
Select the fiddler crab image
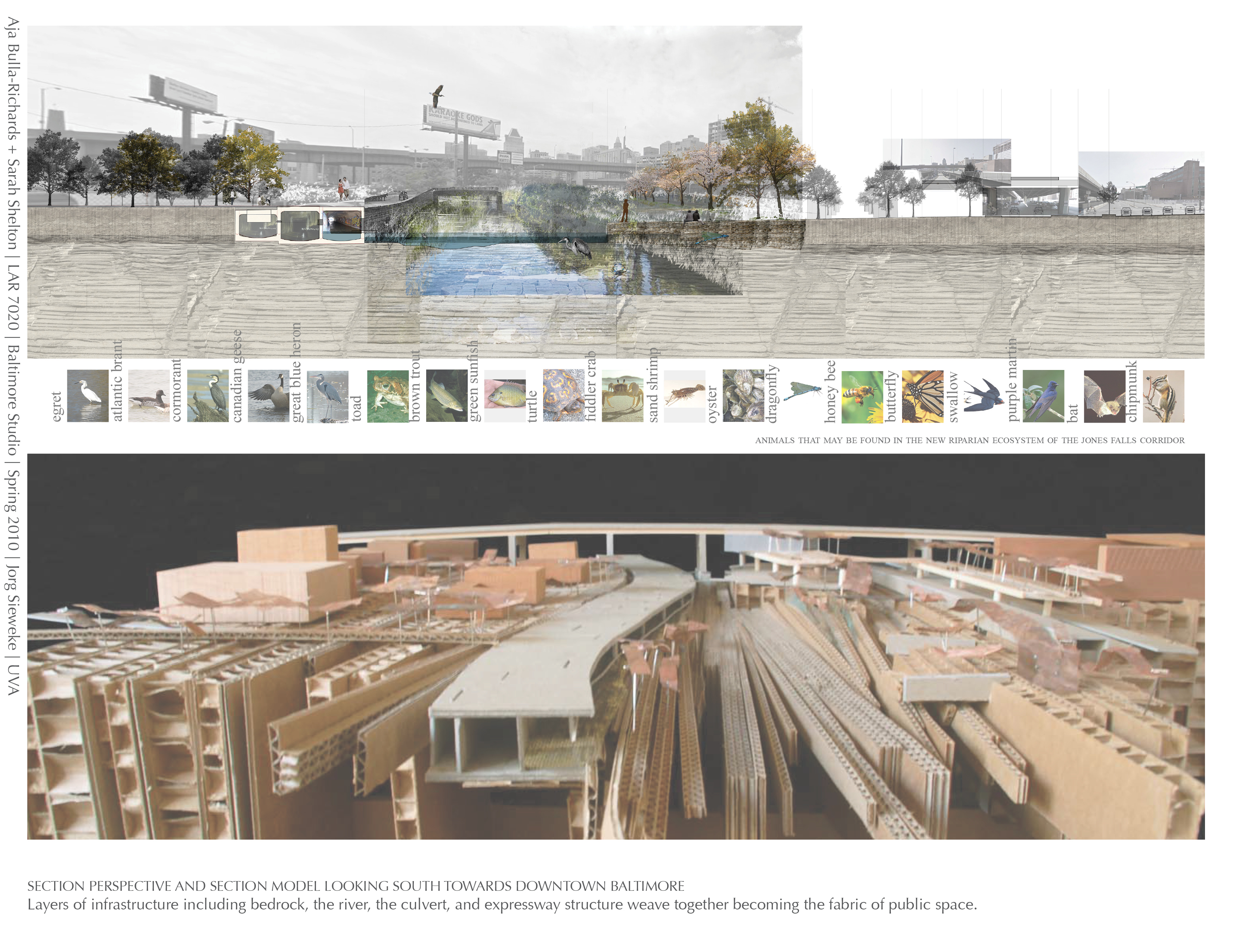(x=622, y=396)
